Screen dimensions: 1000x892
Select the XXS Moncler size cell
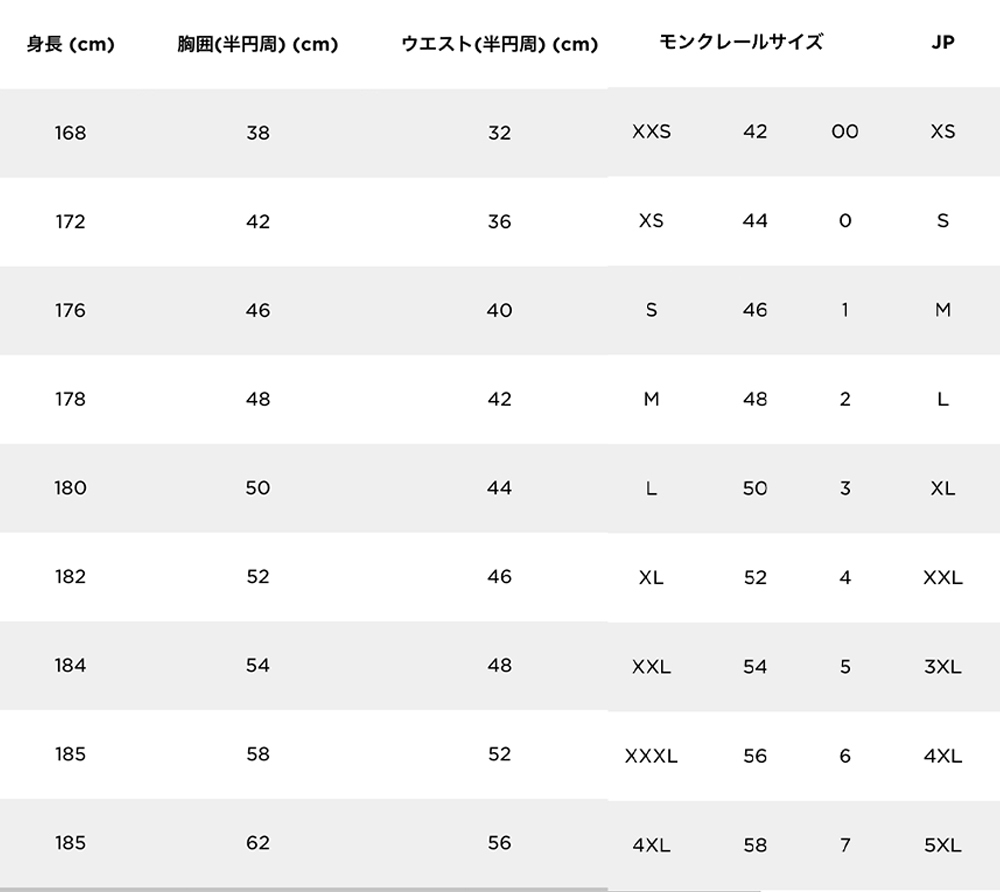pos(651,131)
